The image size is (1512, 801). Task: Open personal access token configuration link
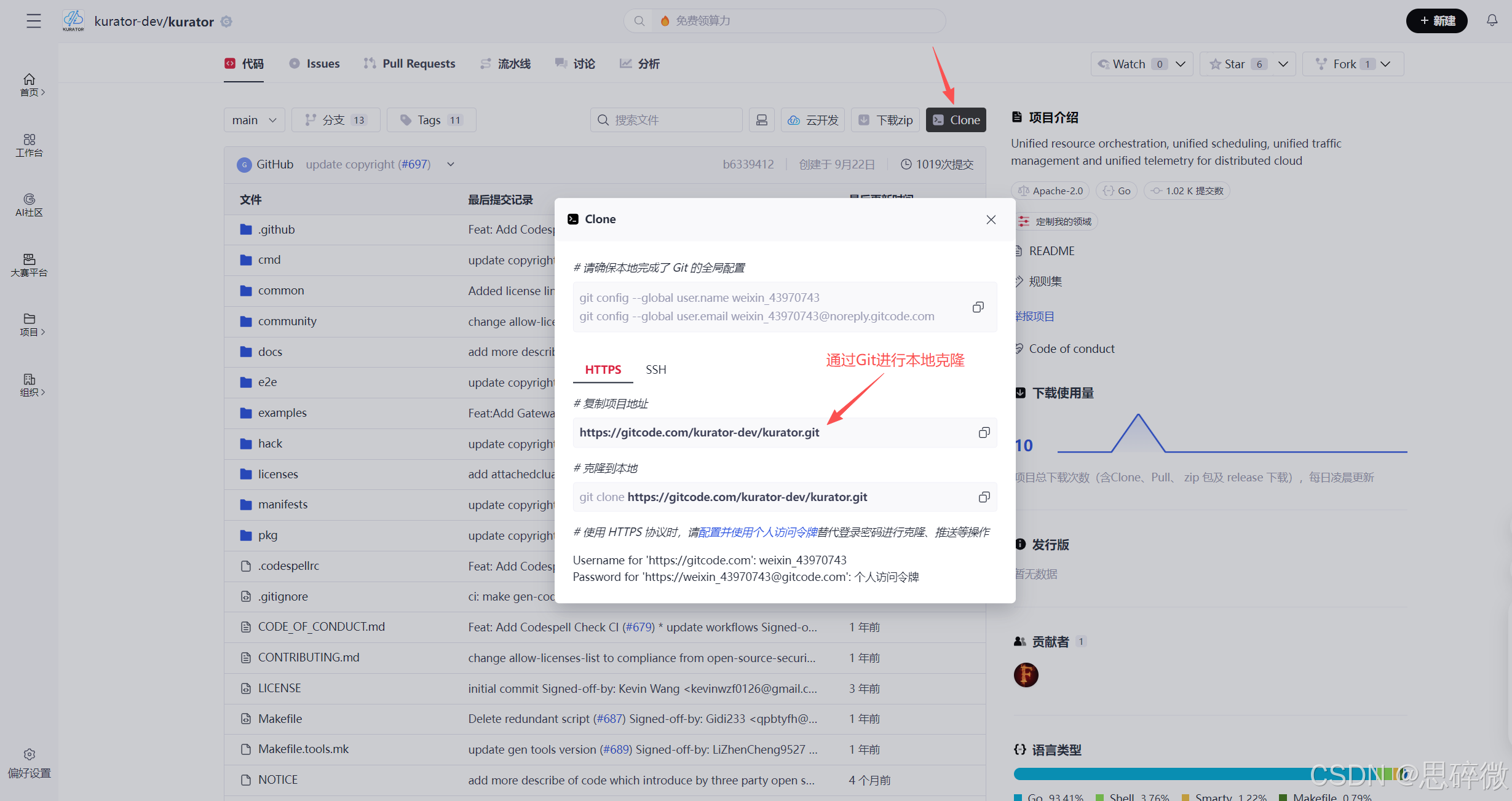[x=758, y=532]
